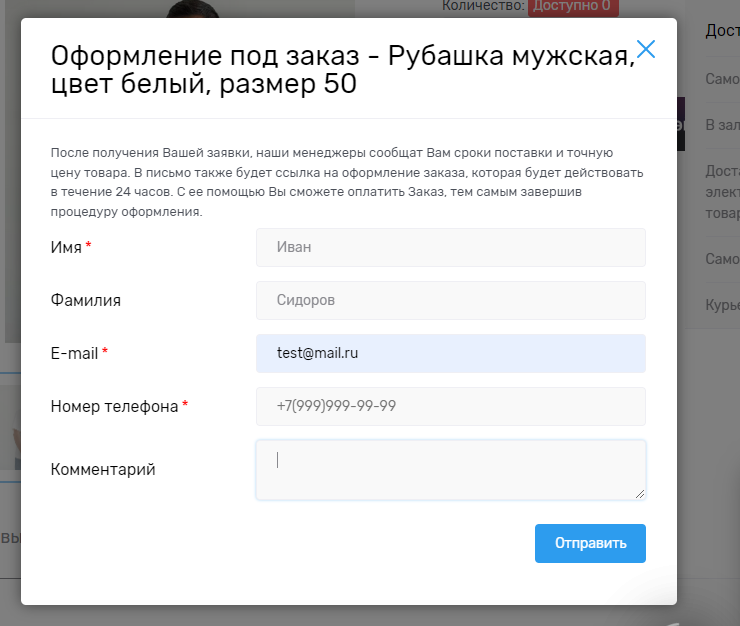740x626 pixels.
Task: Open the Дост... tab behind the dialog
Action: [722, 30]
